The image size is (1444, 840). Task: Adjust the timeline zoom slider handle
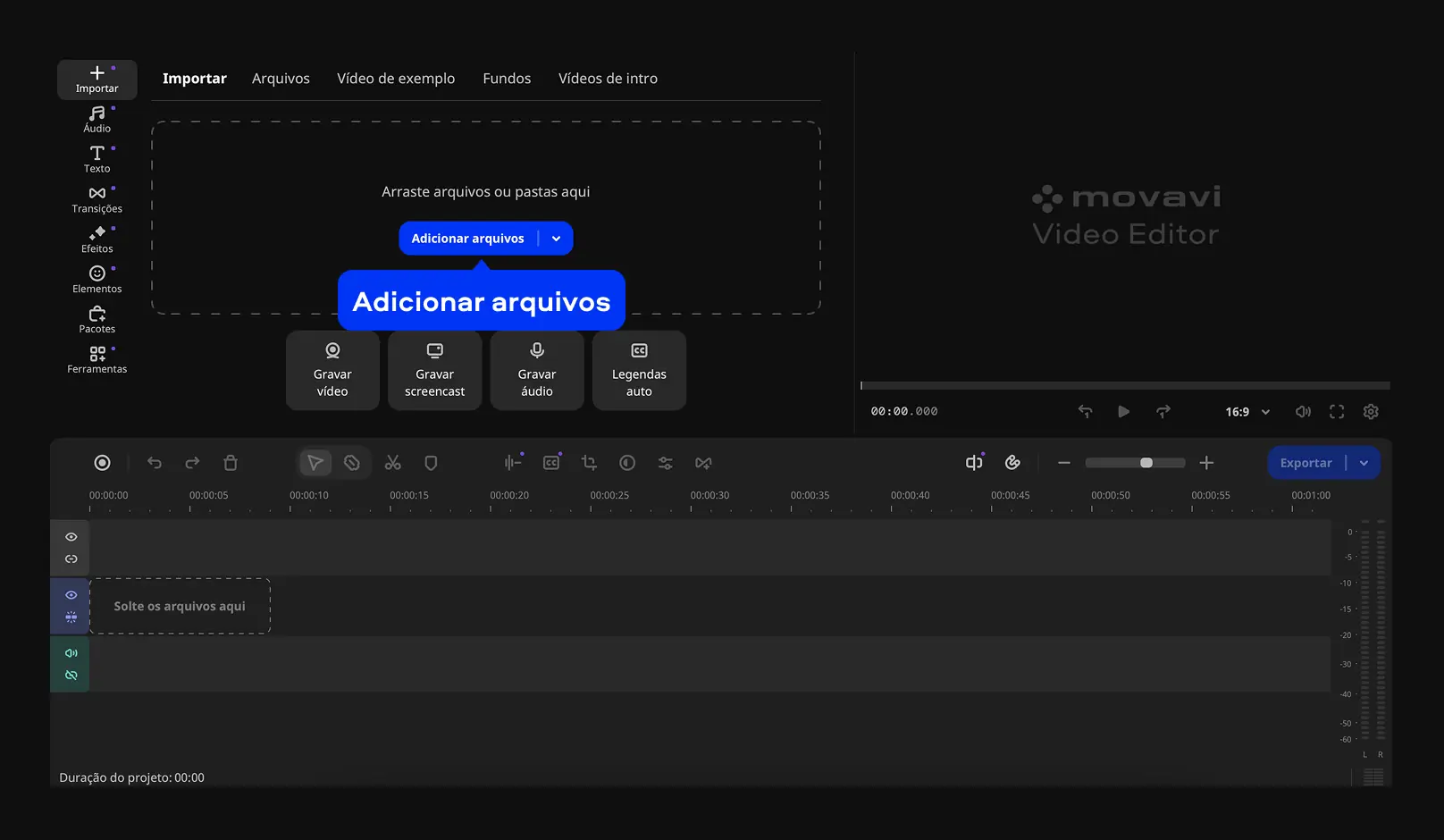tap(1146, 463)
